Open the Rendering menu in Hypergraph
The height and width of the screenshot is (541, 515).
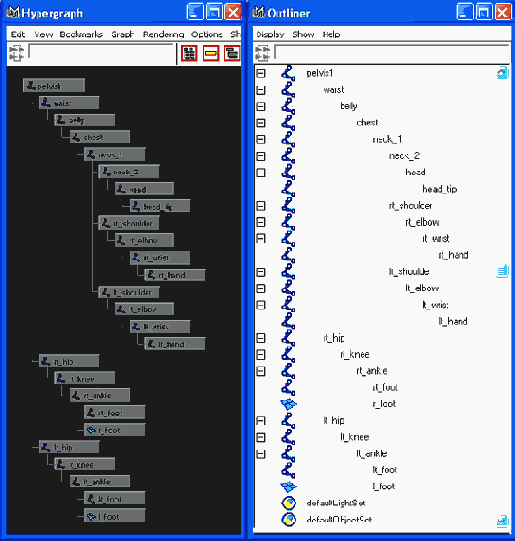pos(164,34)
